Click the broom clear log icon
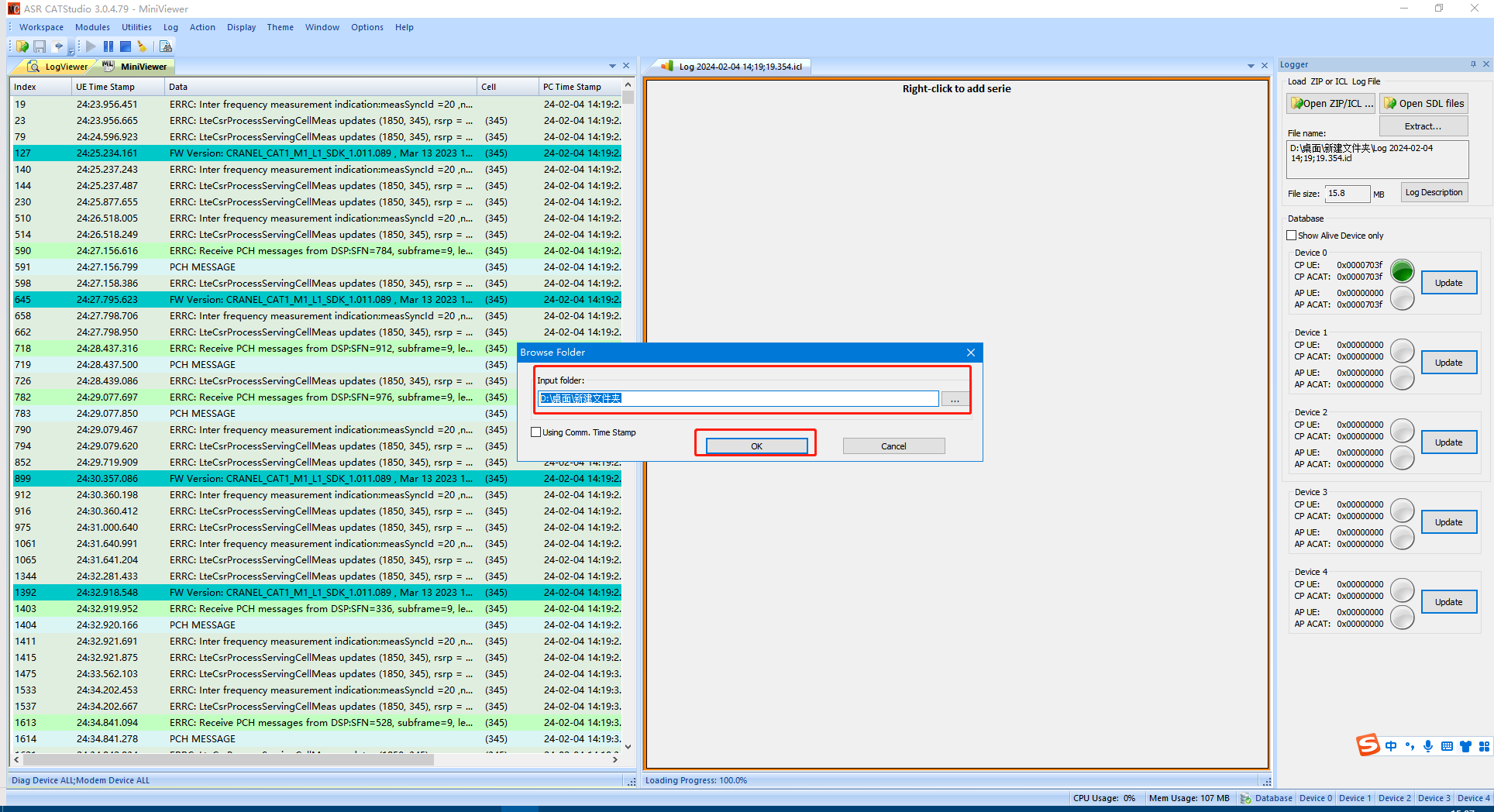 [142, 46]
